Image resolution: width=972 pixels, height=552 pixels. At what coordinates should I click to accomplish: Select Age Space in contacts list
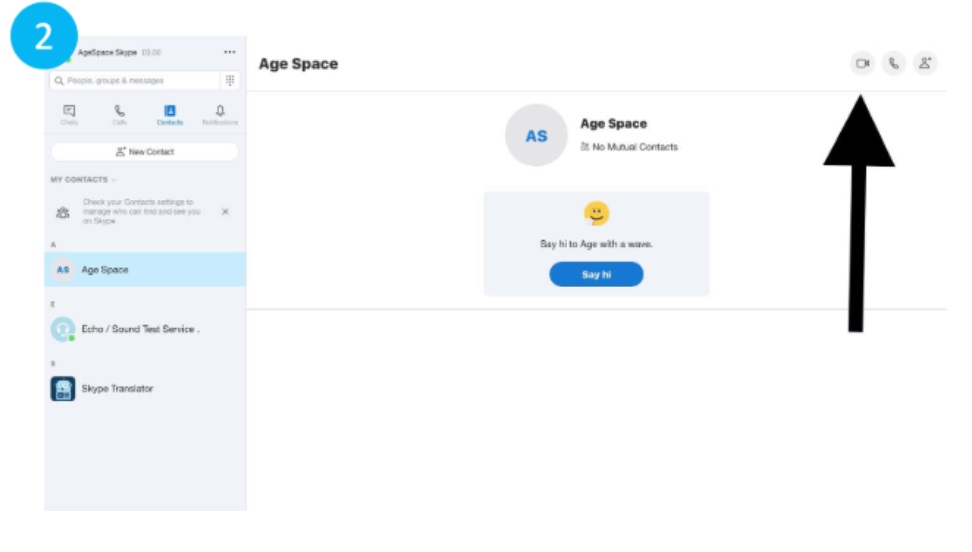pyautogui.click(x=145, y=269)
